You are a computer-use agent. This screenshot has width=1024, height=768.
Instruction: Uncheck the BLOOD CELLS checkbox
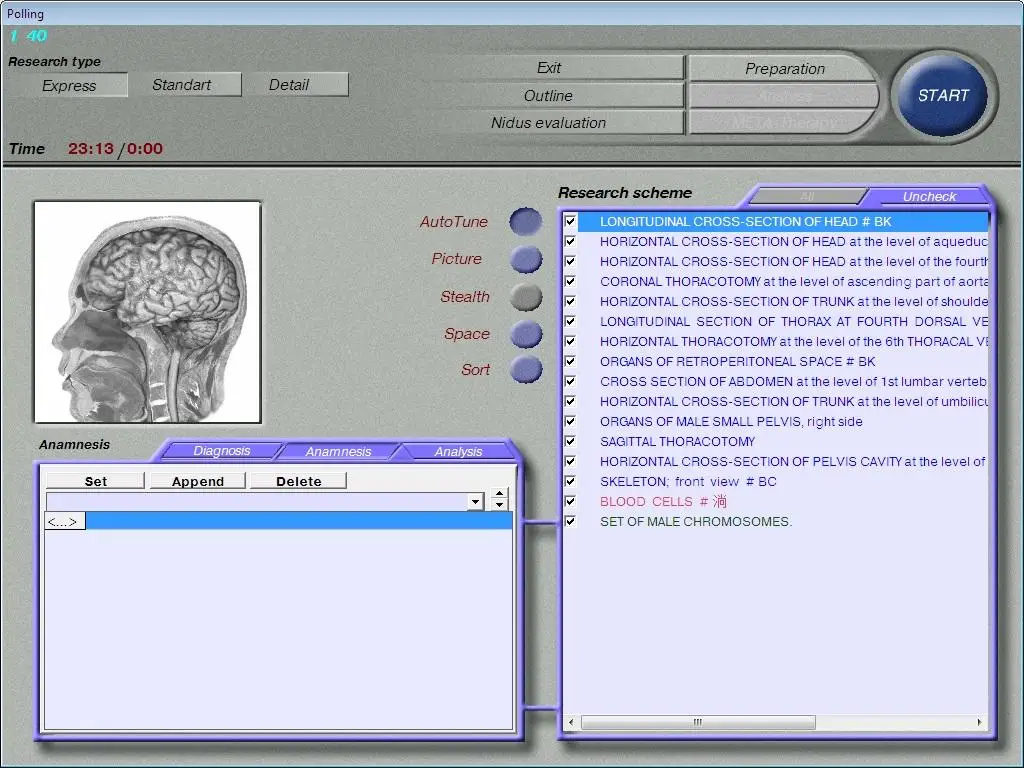click(570, 501)
